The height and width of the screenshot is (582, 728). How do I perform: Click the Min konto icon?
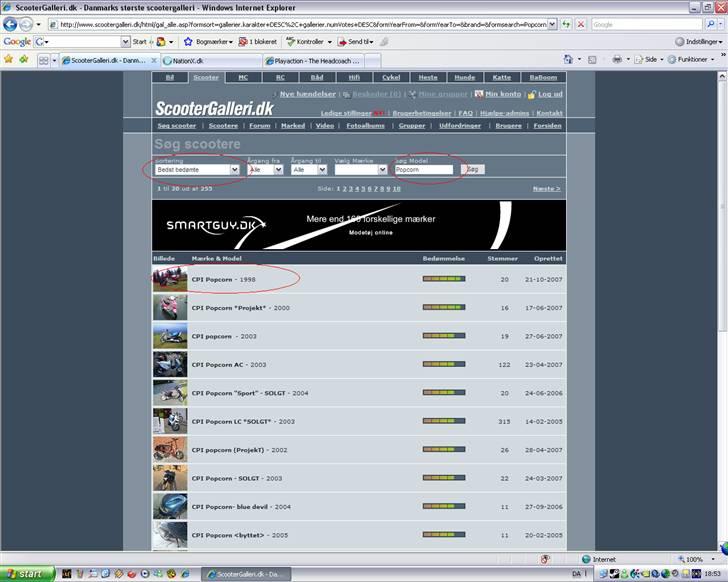(x=479, y=94)
